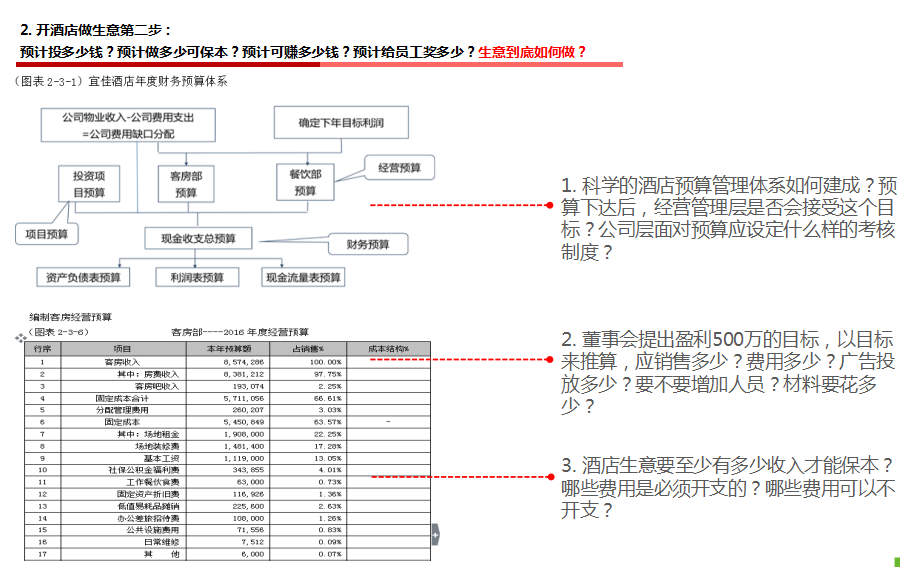The image size is (900, 567).
Task: Select the 餐饮部预算 flowchart box
Action: [304, 183]
